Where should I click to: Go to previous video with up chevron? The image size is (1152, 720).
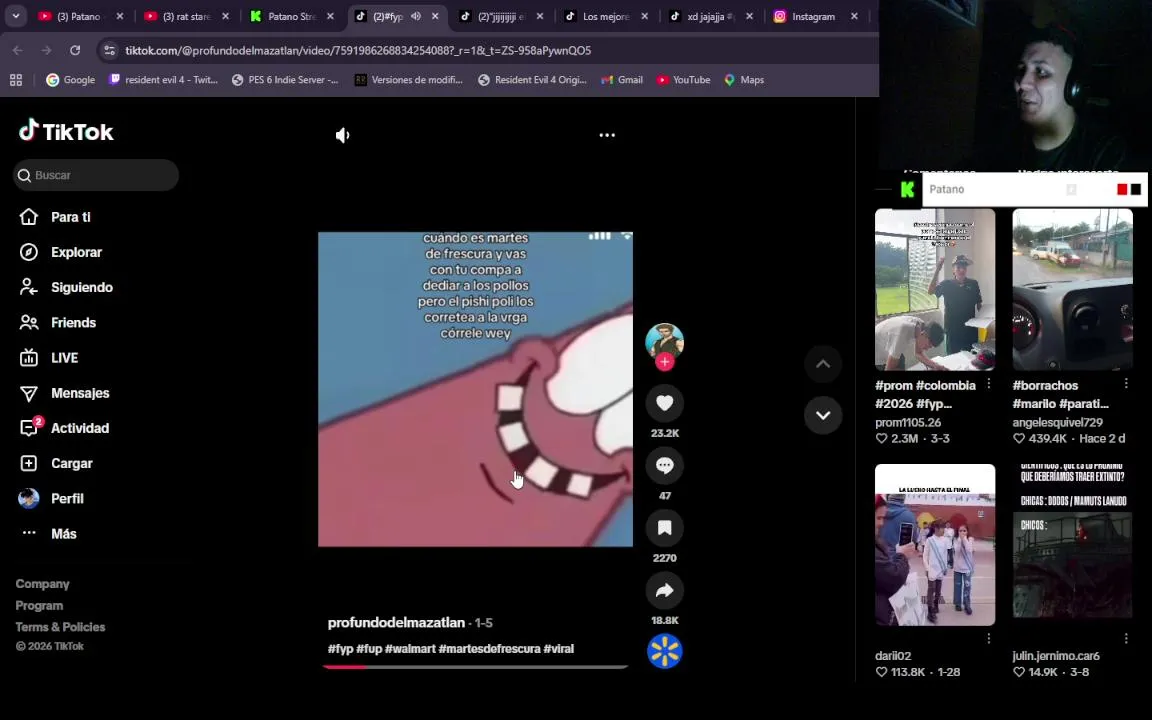coord(823,364)
